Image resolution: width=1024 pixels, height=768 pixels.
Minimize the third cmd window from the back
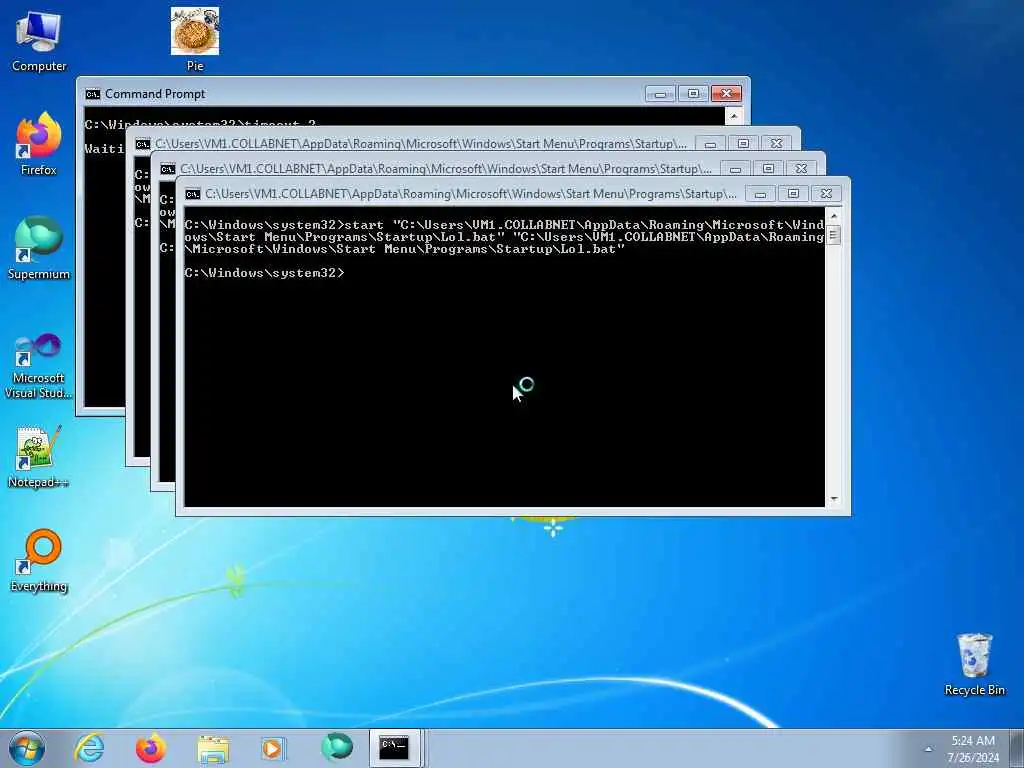tap(735, 168)
